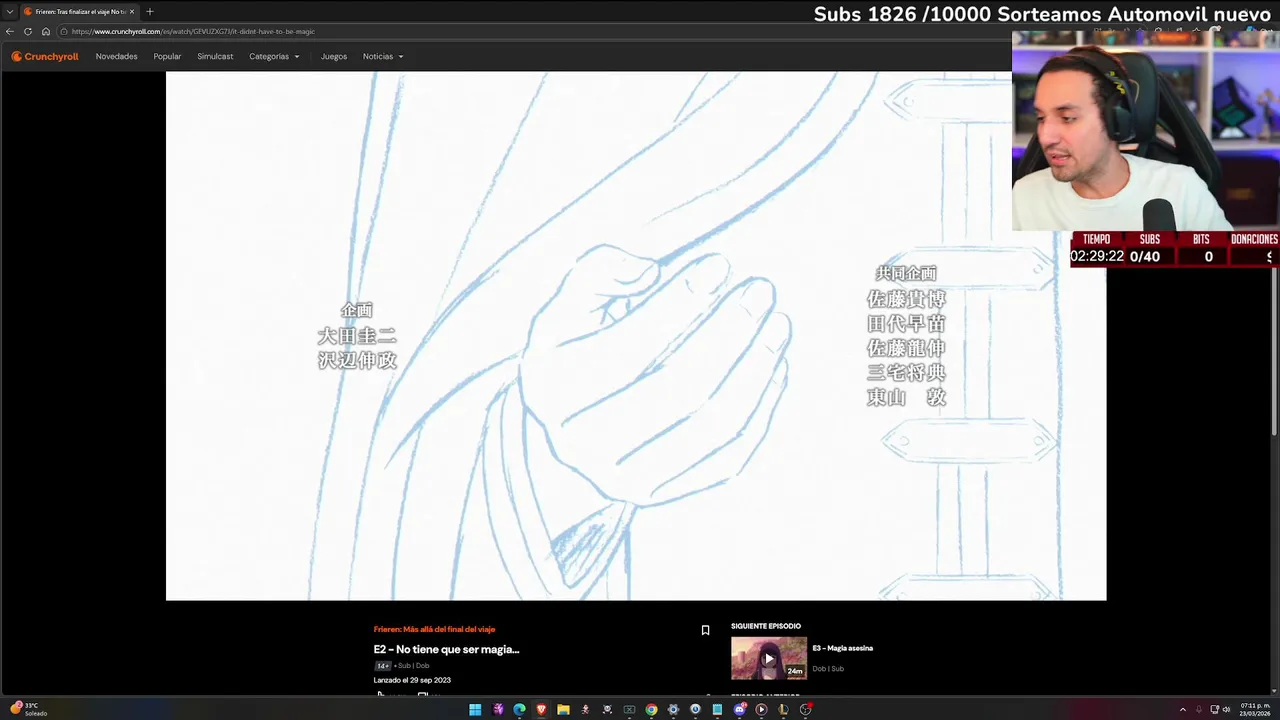Open the red-badged icon at taskbar end
This screenshot has width=1280, height=720.
(x=805, y=710)
